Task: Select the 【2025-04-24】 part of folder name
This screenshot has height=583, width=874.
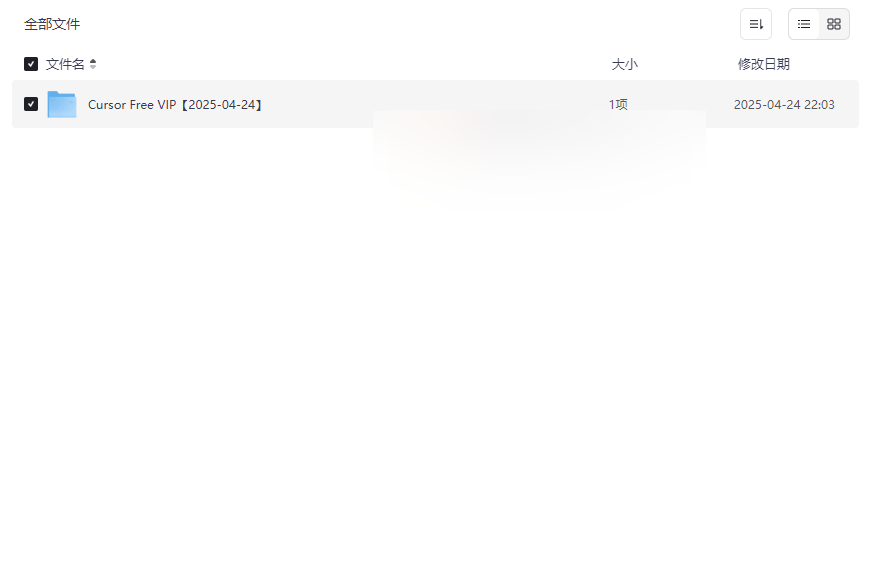Action: coord(221,105)
